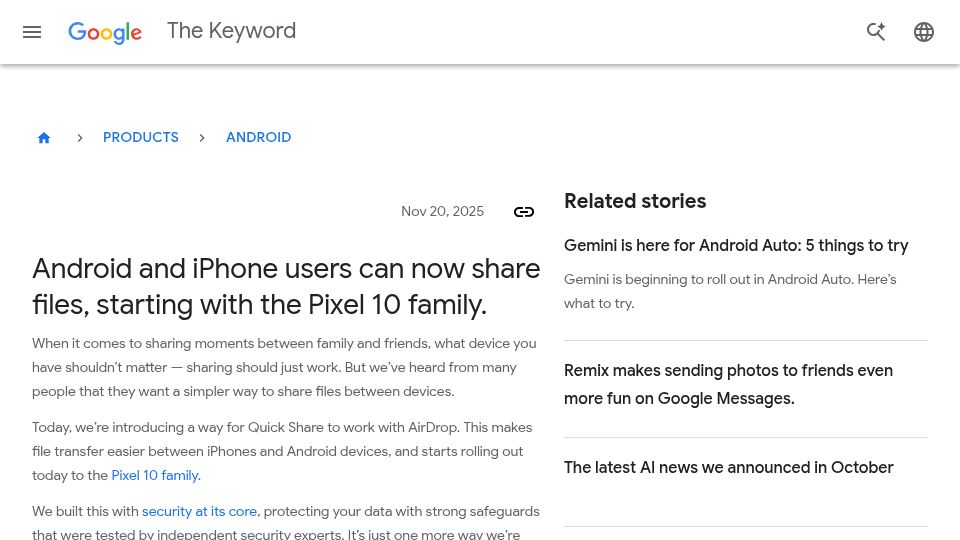Open Gemini is here for Android Auto story
This screenshot has width=960, height=540.
[736, 246]
